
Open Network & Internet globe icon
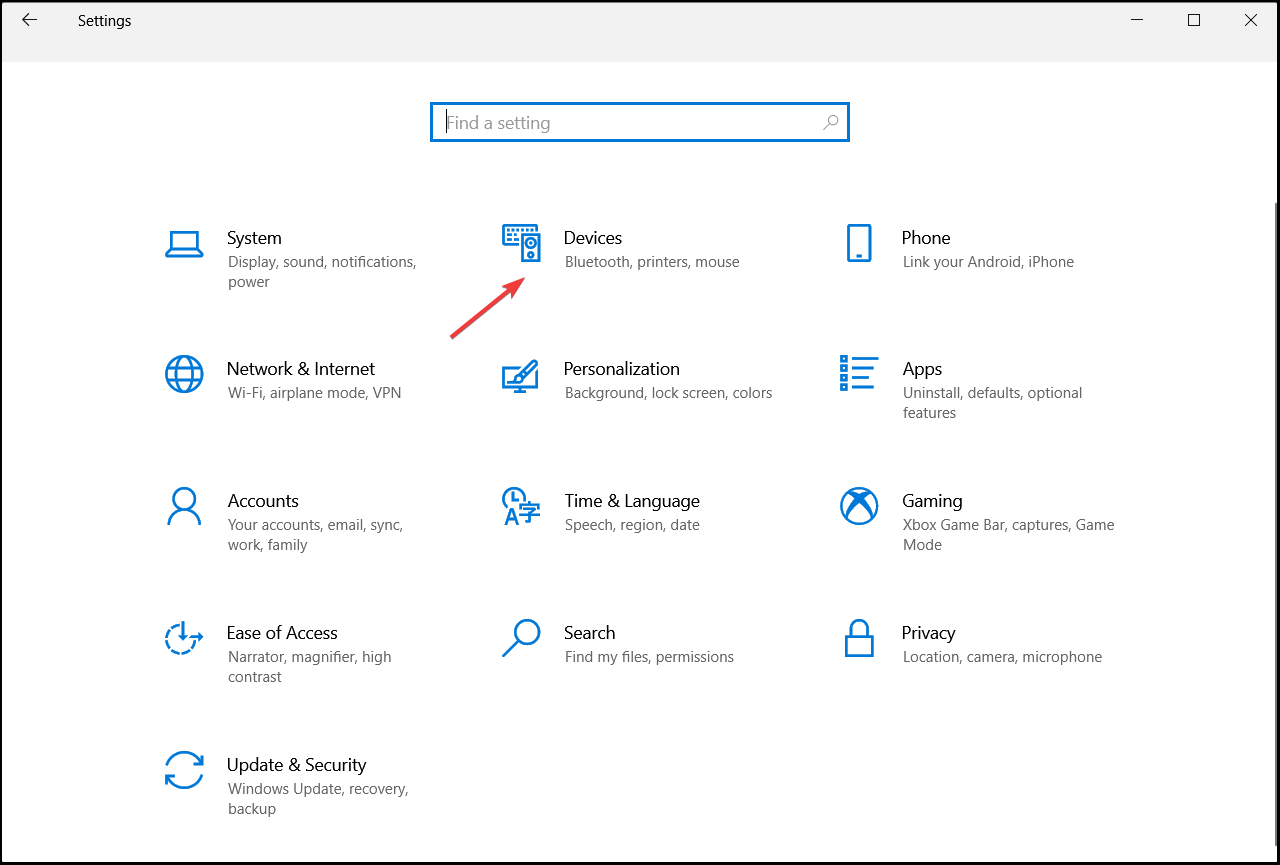(x=184, y=374)
